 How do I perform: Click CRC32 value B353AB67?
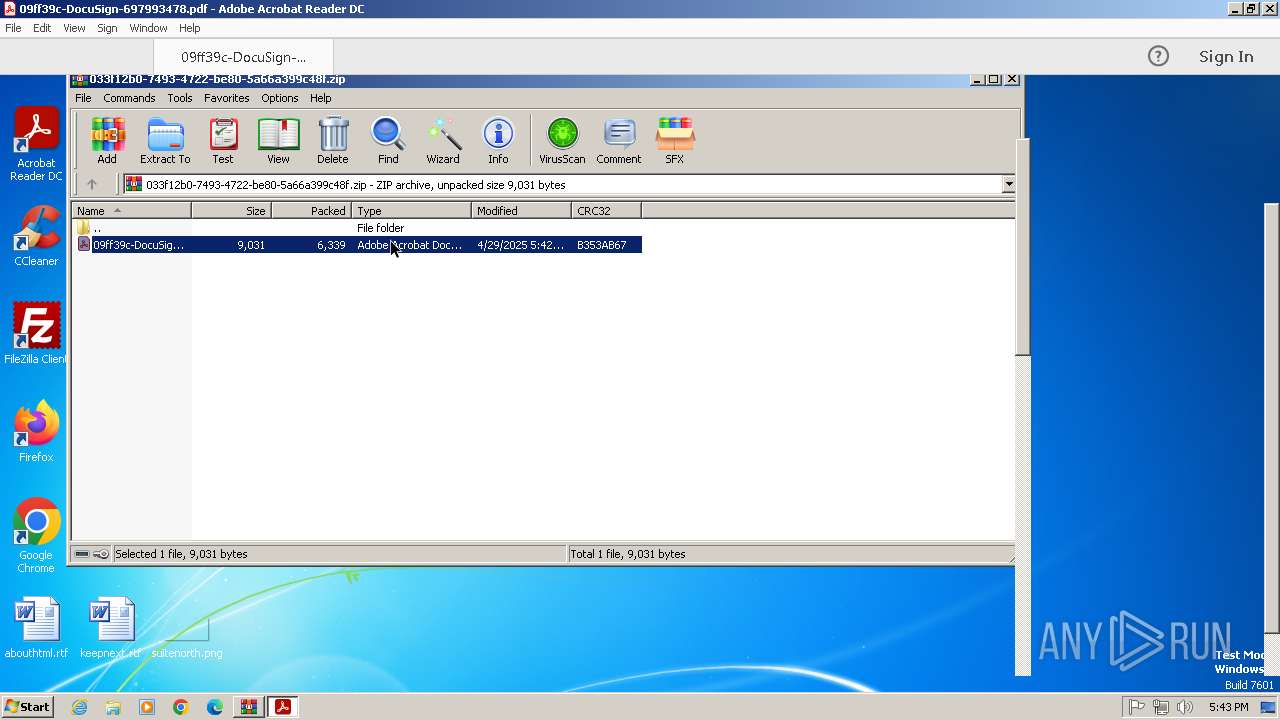[601, 245]
